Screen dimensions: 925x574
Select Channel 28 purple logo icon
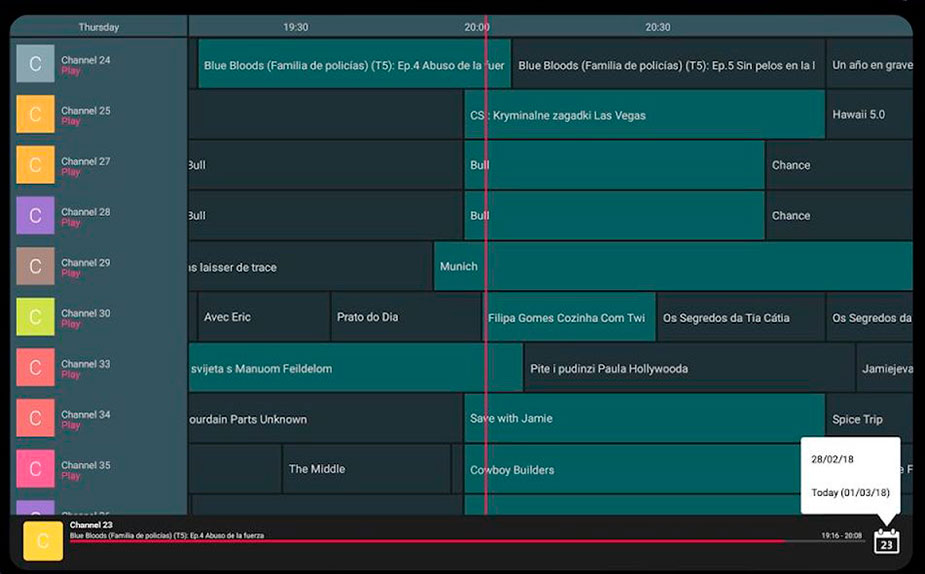tap(35, 215)
